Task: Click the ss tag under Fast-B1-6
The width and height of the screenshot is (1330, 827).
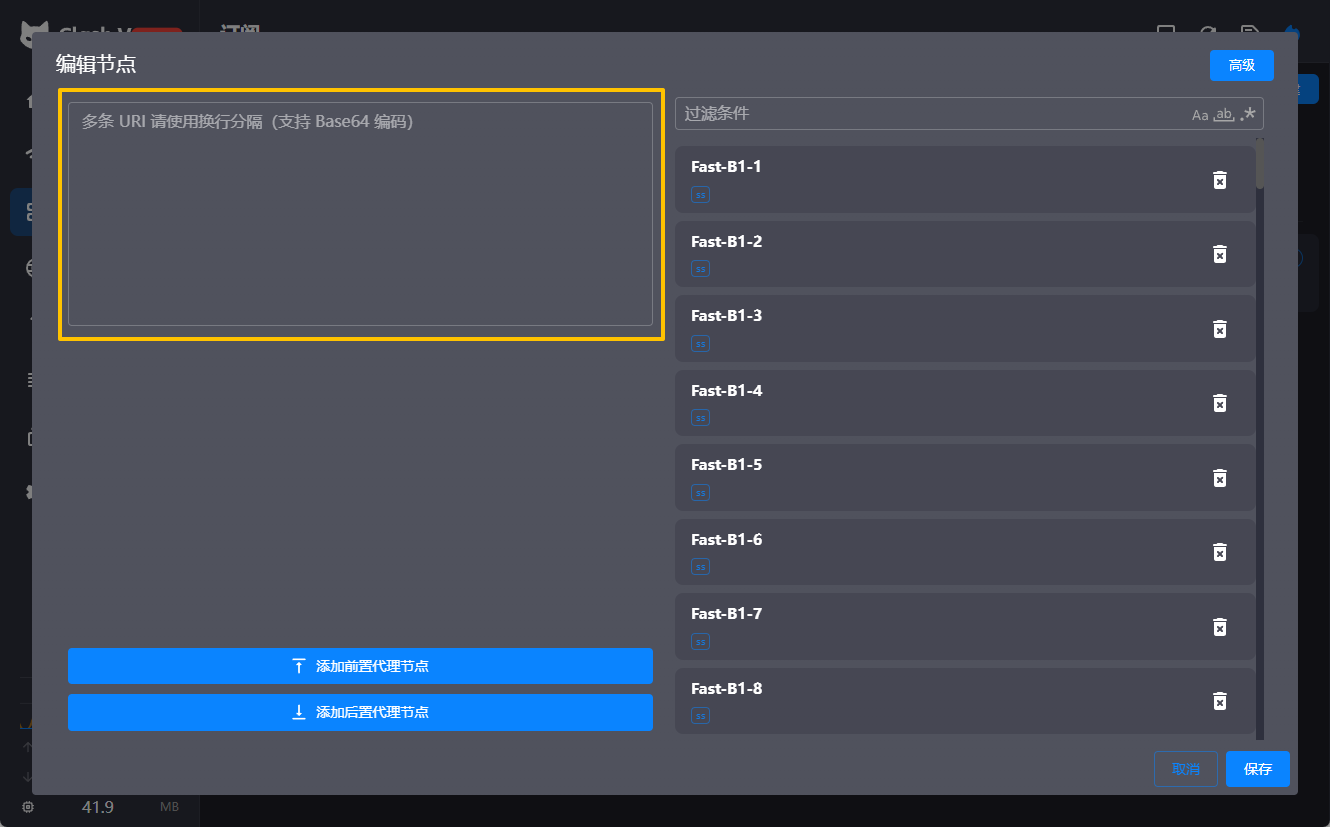Action: 701,567
